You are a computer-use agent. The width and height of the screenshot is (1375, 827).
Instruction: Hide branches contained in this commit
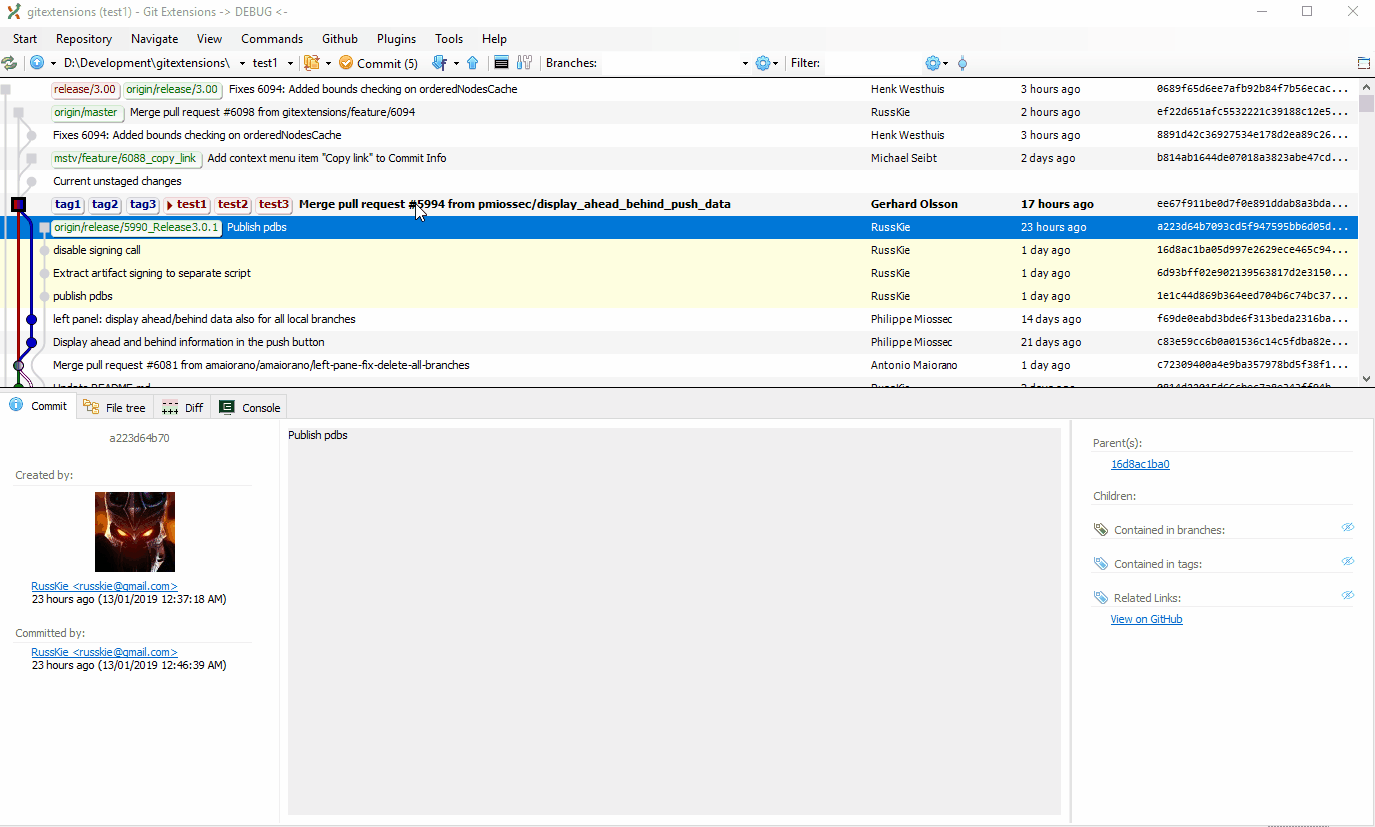[1347, 527]
